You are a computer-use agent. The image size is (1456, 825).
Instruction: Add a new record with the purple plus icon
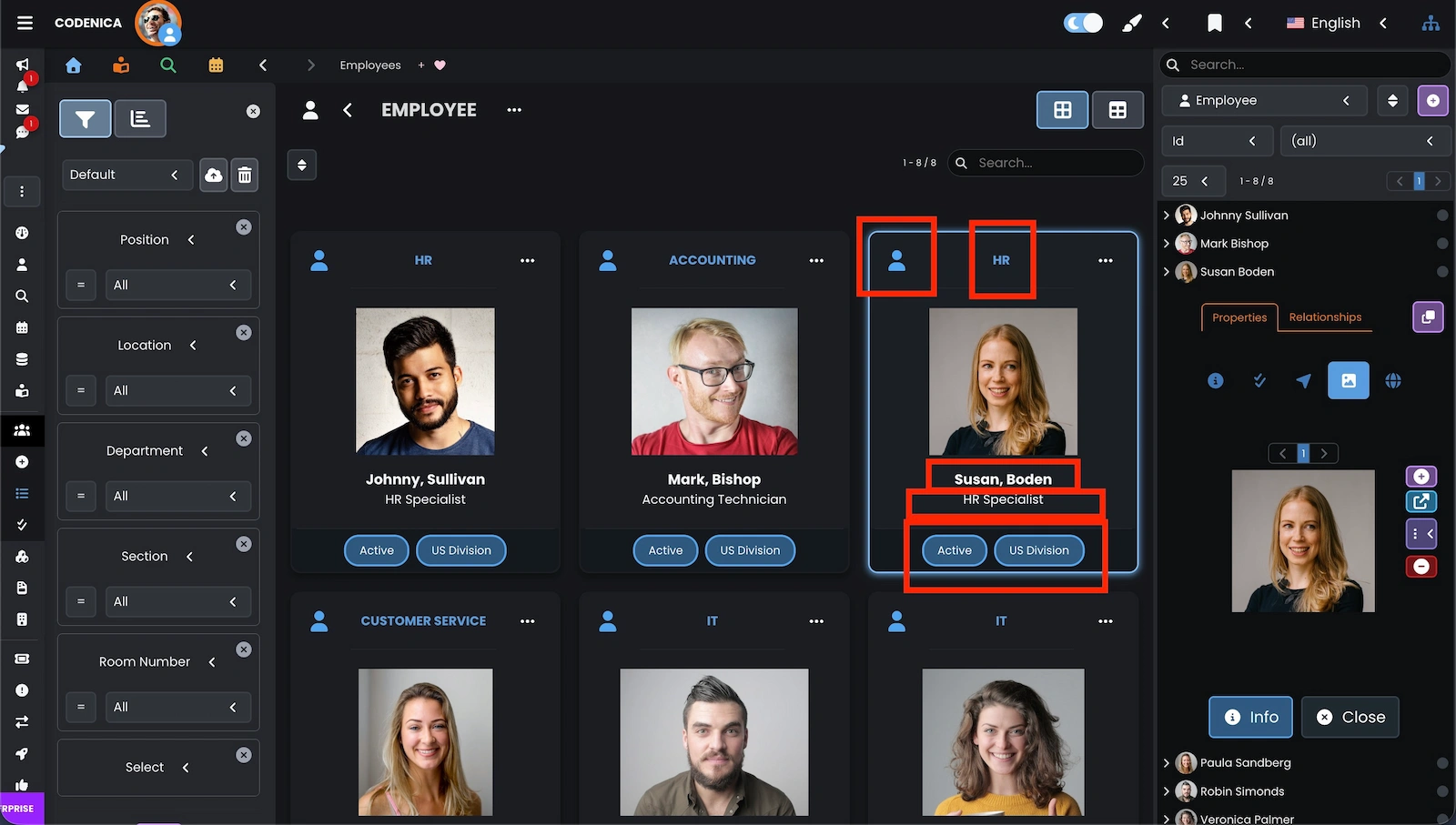(x=1432, y=101)
